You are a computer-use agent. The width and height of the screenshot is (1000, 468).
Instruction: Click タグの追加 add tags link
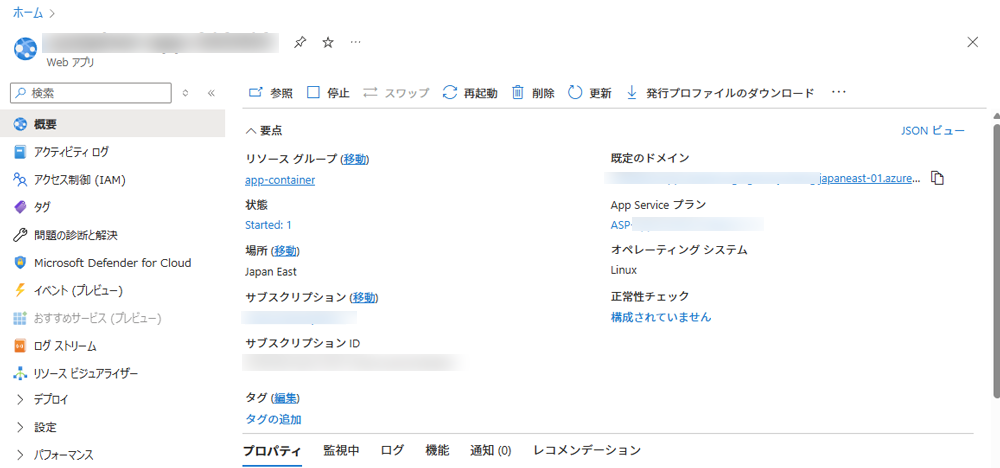(x=273, y=419)
